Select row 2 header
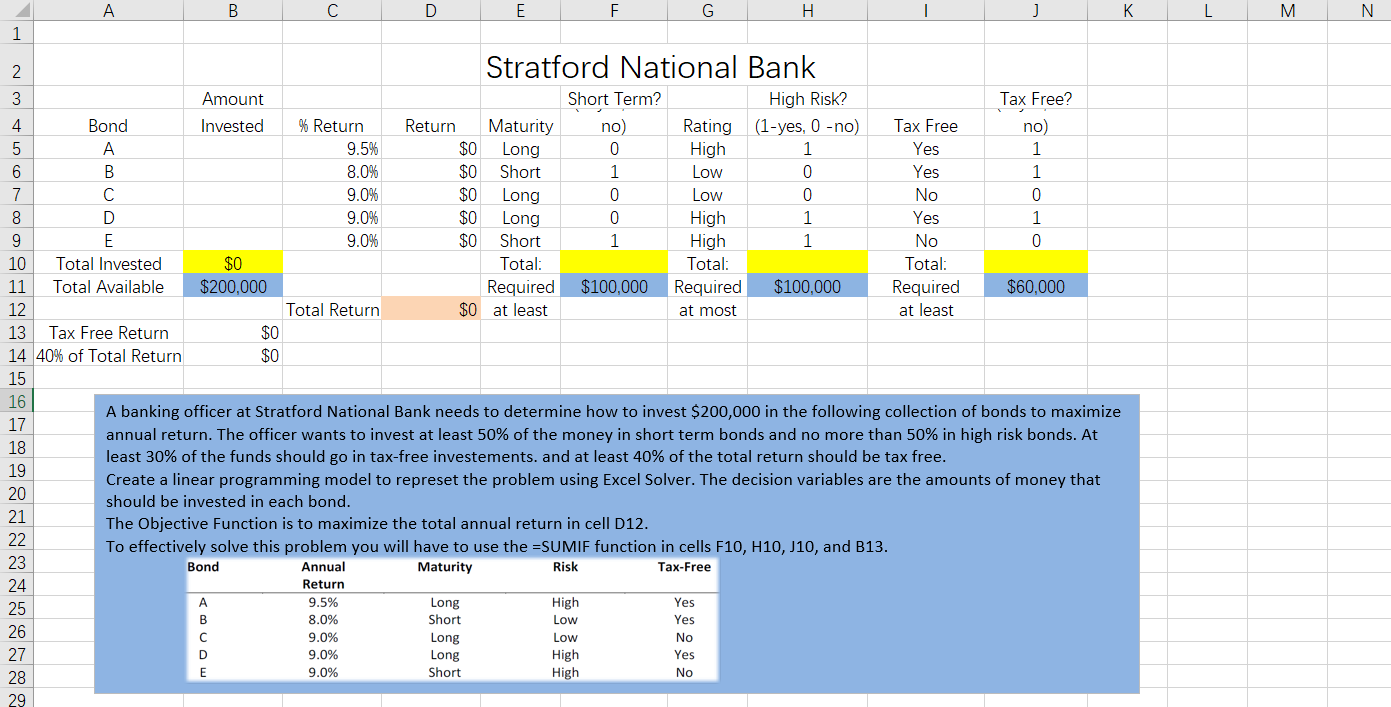 pyautogui.click(x=17, y=66)
